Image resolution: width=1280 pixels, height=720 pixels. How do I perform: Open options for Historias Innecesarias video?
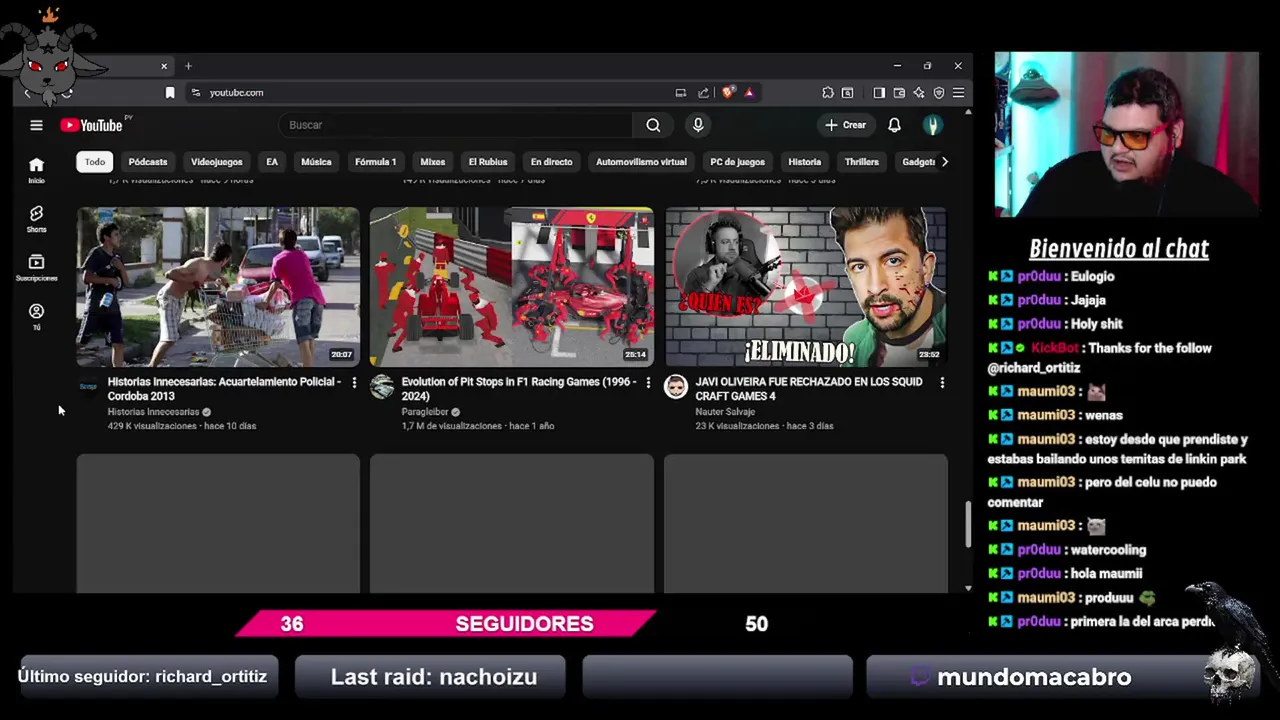(354, 383)
